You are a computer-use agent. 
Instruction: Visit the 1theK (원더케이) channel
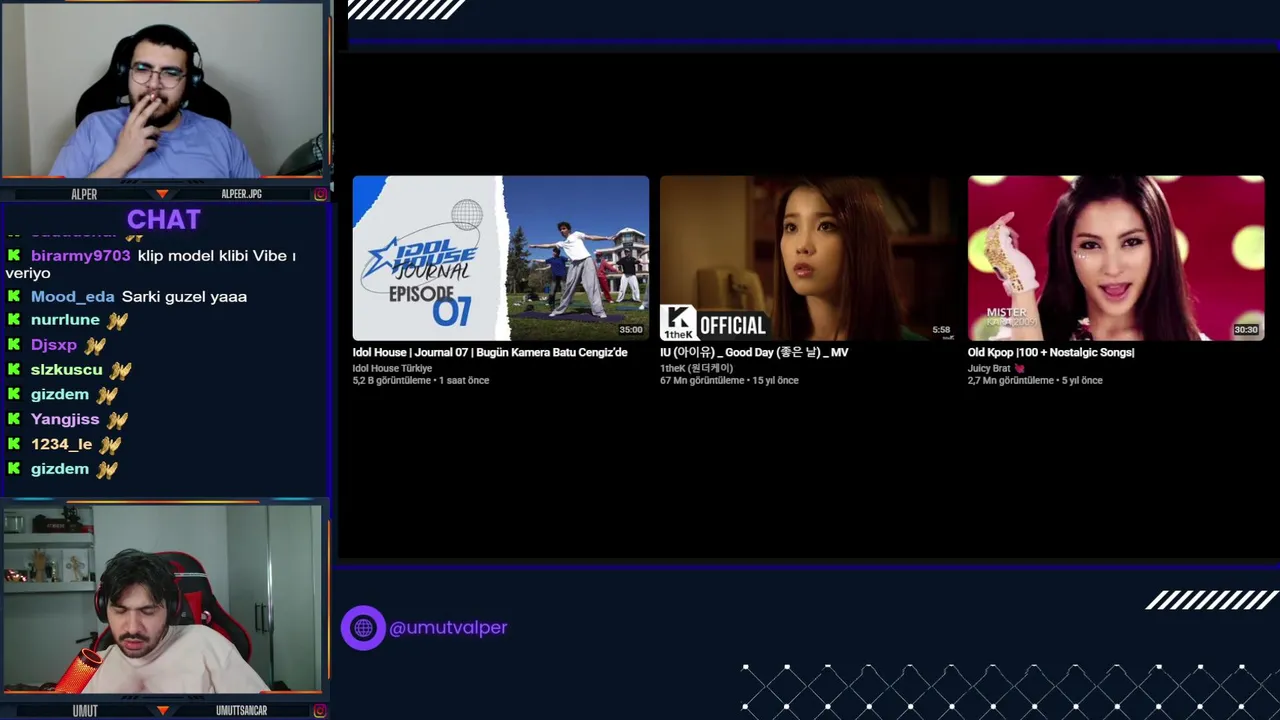coord(697,368)
